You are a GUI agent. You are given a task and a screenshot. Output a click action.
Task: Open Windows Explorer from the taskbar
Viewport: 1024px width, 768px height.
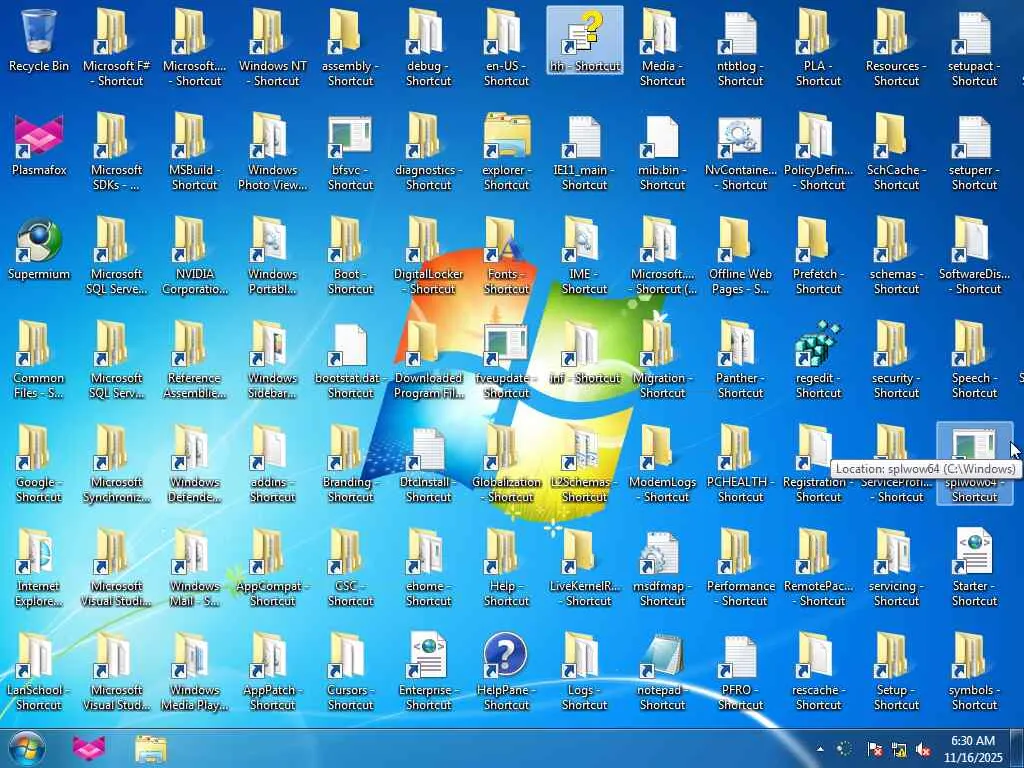tap(151, 749)
